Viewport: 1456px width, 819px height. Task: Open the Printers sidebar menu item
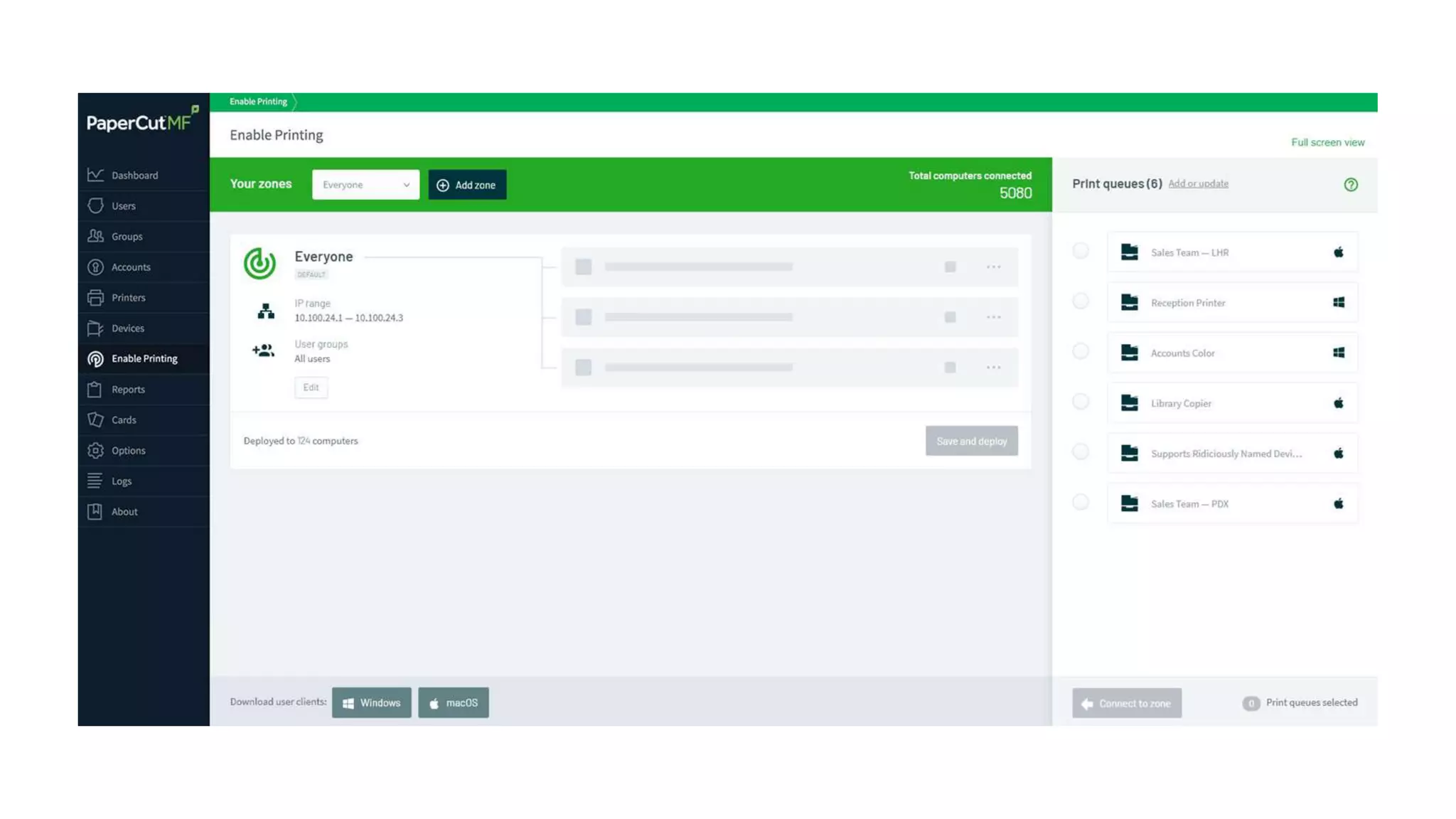128,298
